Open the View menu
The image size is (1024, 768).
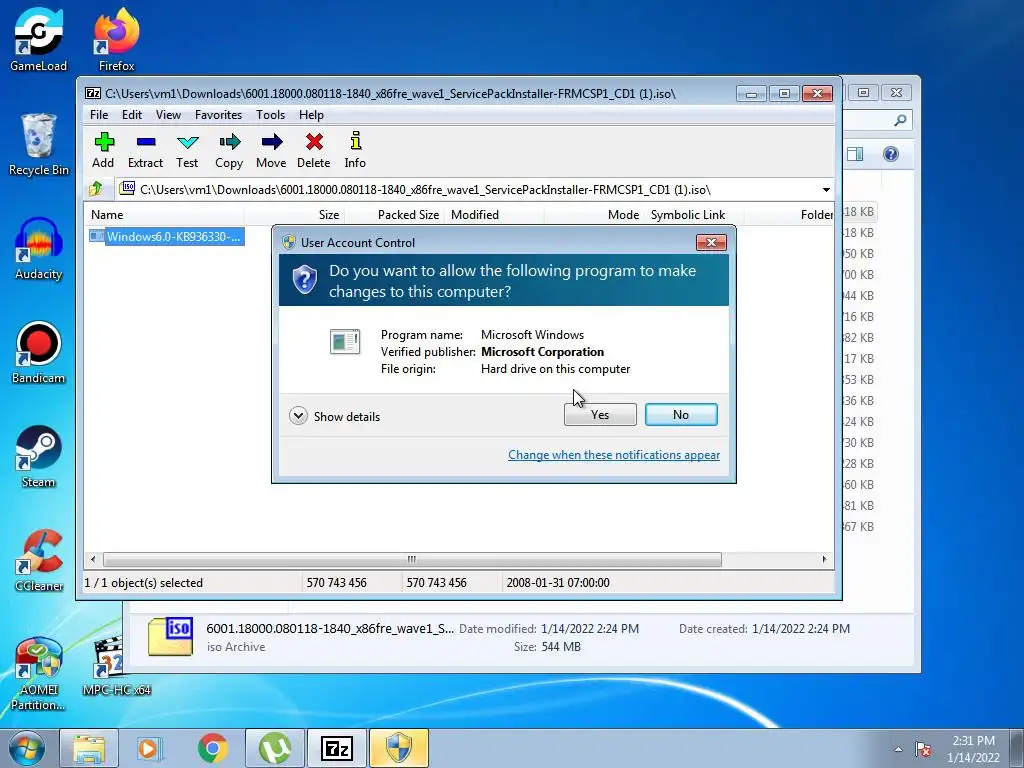[x=168, y=115]
